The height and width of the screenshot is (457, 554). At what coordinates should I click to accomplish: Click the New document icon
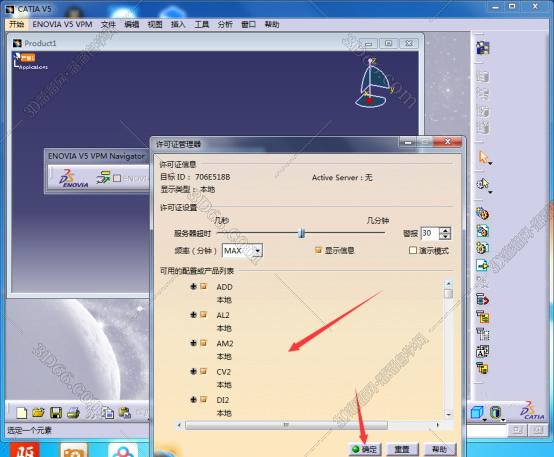tap(22, 412)
